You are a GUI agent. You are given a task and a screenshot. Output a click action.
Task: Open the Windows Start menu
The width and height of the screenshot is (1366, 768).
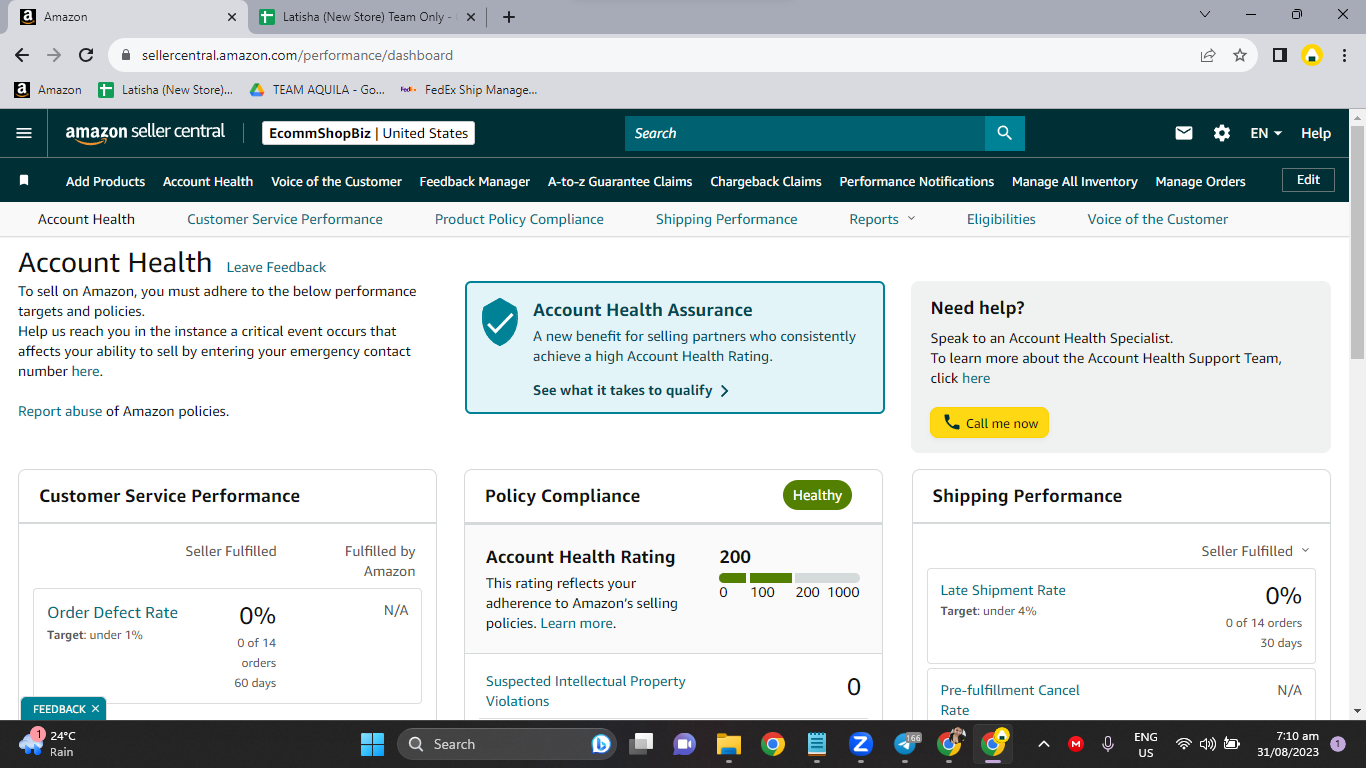pyautogui.click(x=372, y=744)
